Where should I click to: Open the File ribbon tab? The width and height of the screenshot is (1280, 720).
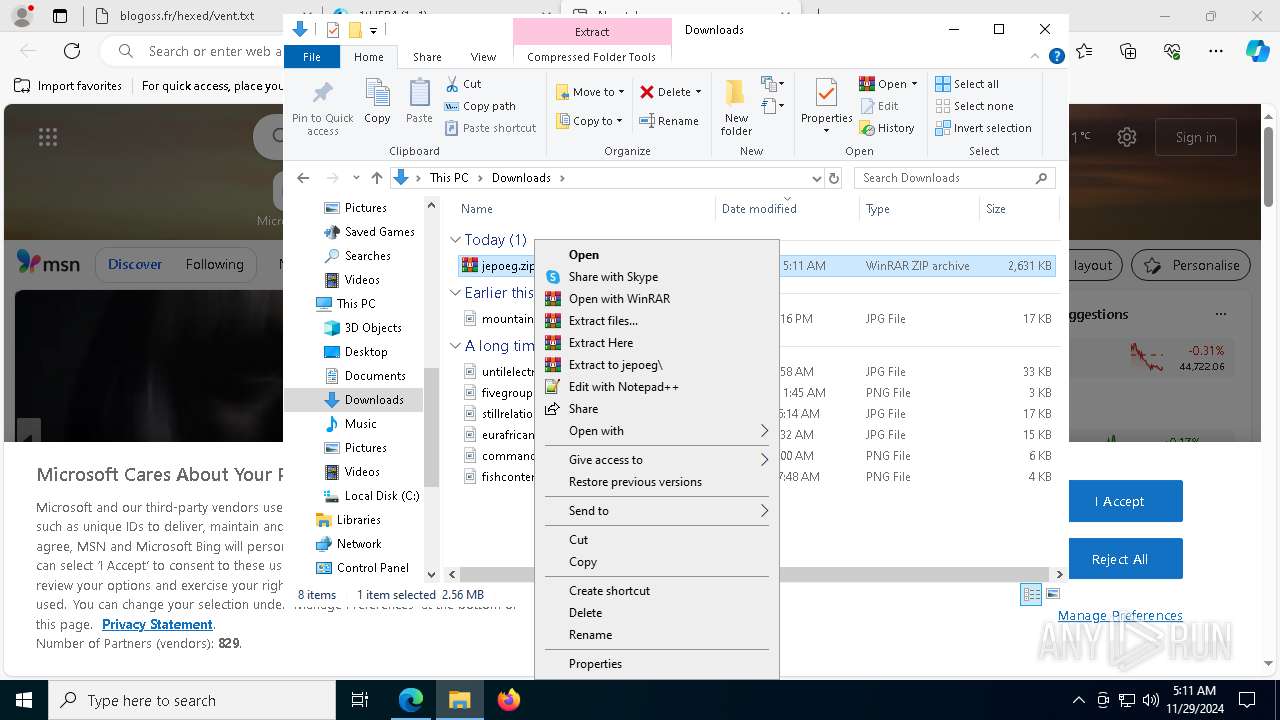(312, 57)
